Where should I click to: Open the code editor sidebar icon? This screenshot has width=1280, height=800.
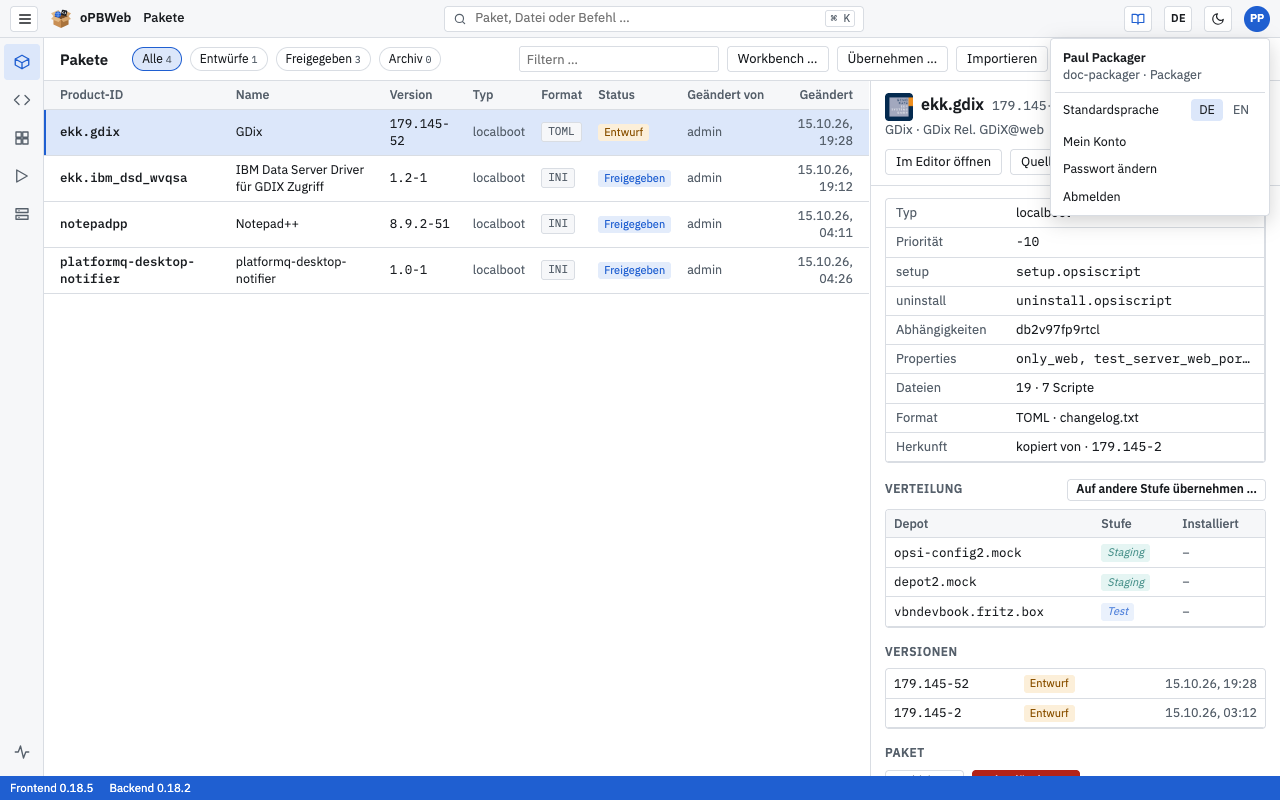click(22, 100)
